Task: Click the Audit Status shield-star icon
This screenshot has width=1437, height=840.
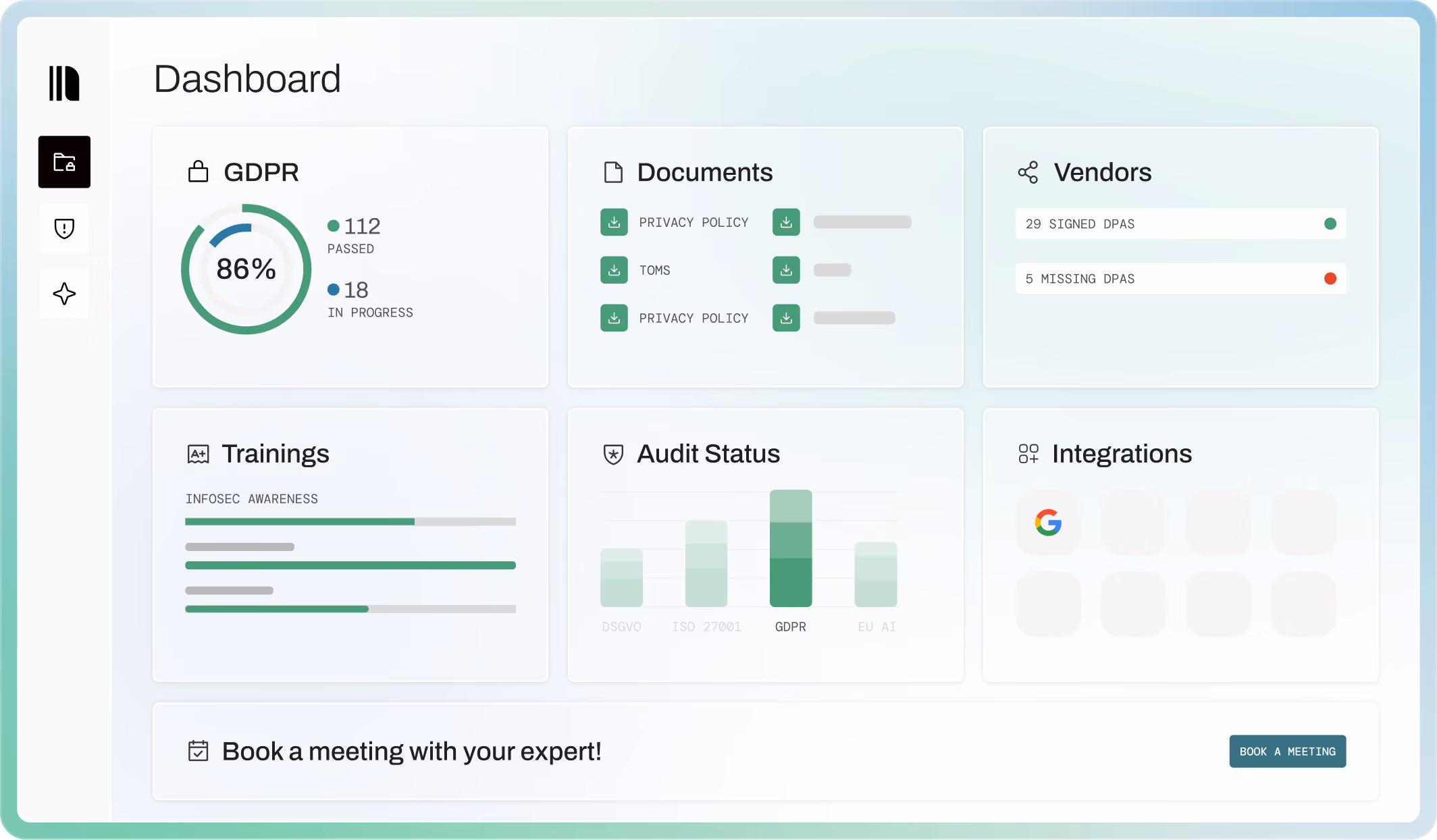Action: coord(613,454)
